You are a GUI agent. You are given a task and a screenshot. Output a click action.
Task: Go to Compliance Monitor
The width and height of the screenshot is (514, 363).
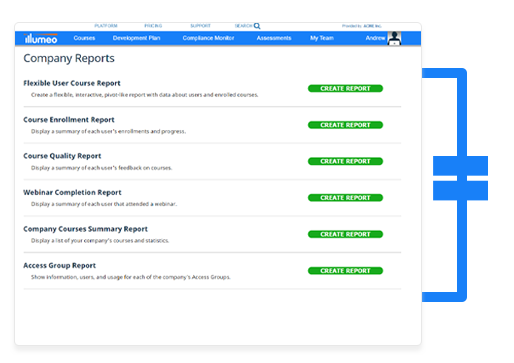pyautogui.click(x=208, y=38)
